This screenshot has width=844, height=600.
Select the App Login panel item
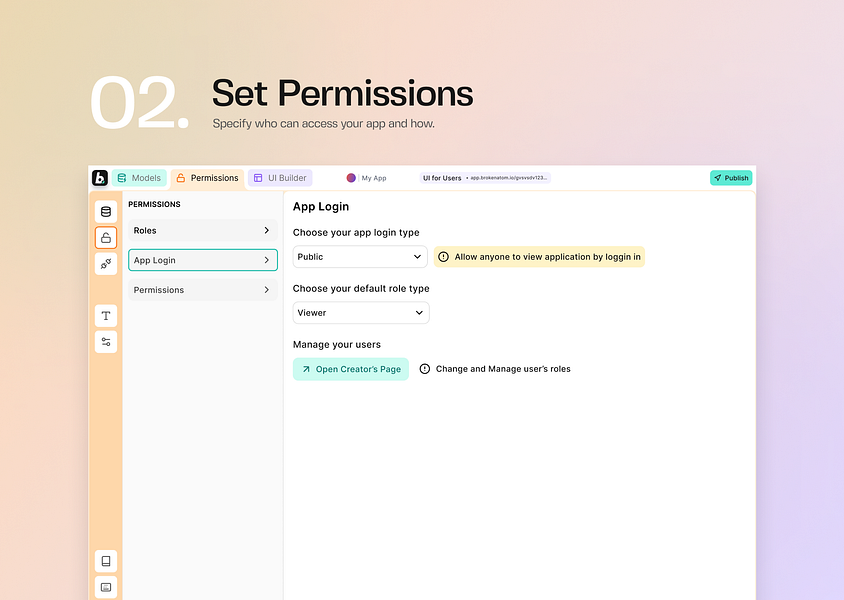tap(203, 260)
